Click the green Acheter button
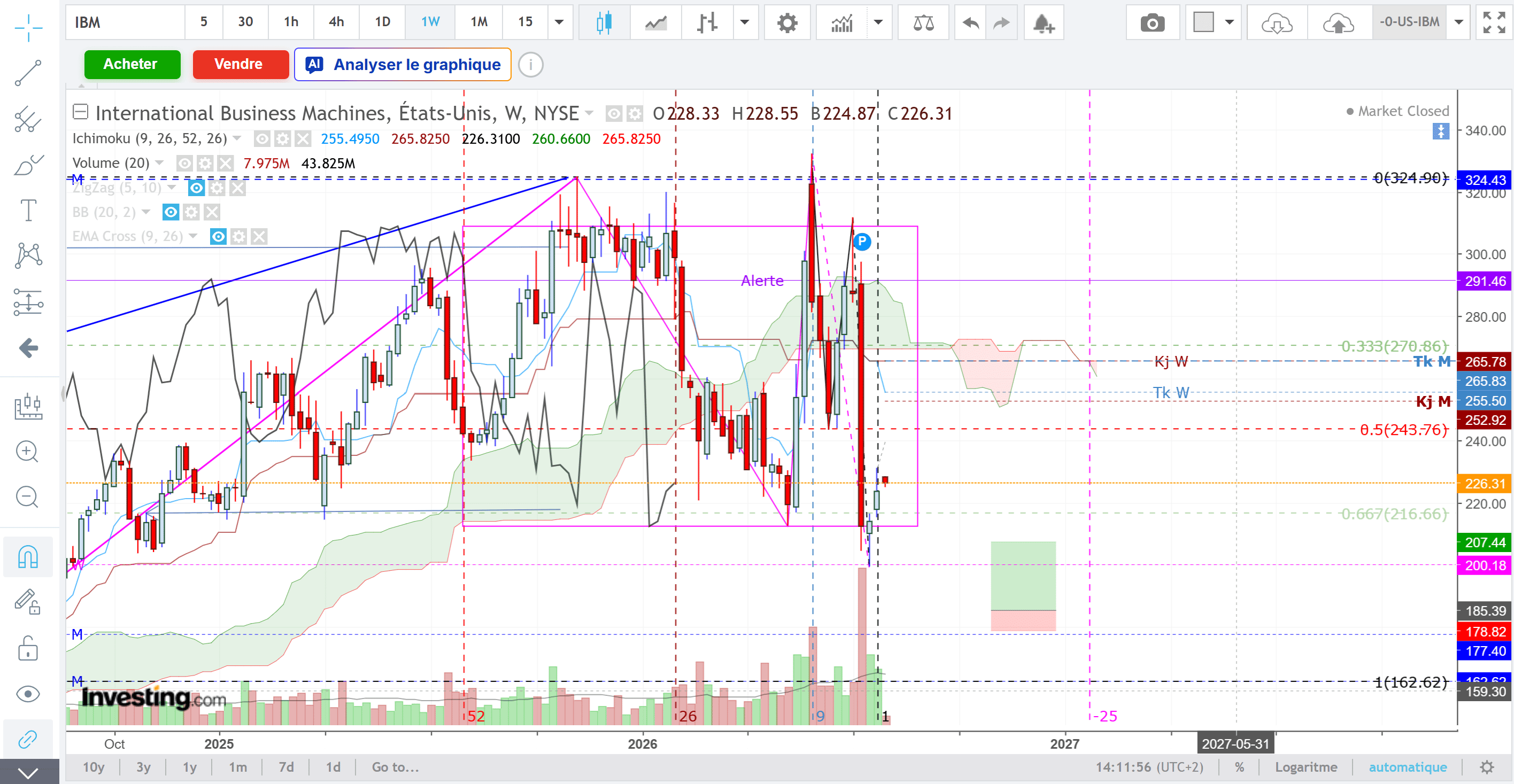1514x784 pixels. point(132,64)
